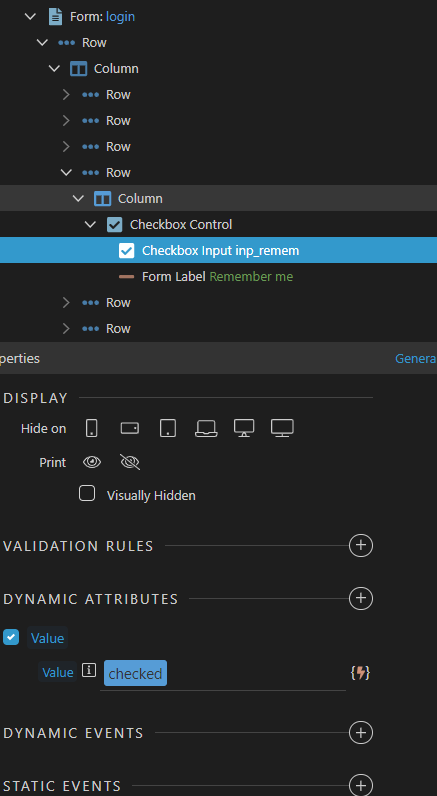
Task: Click the info icon beside Value
Action: point(89,671)
